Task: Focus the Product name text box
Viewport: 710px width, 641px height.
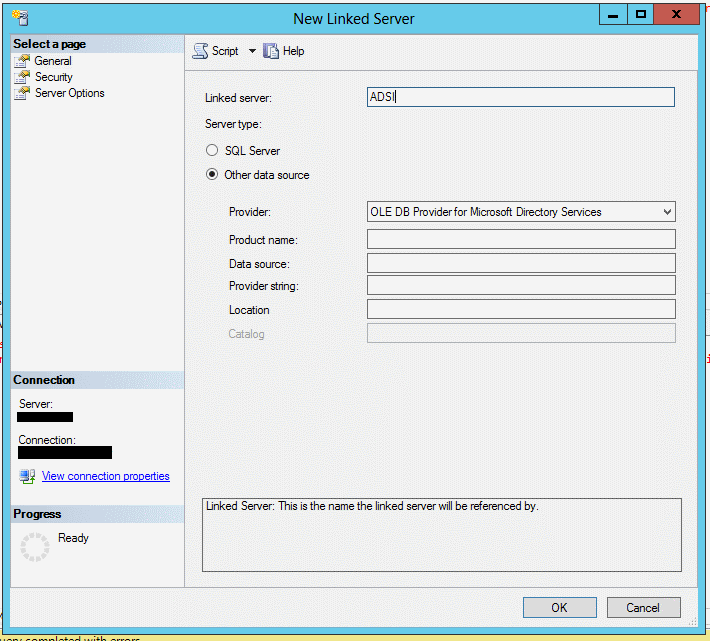Action: pos(521,240)
